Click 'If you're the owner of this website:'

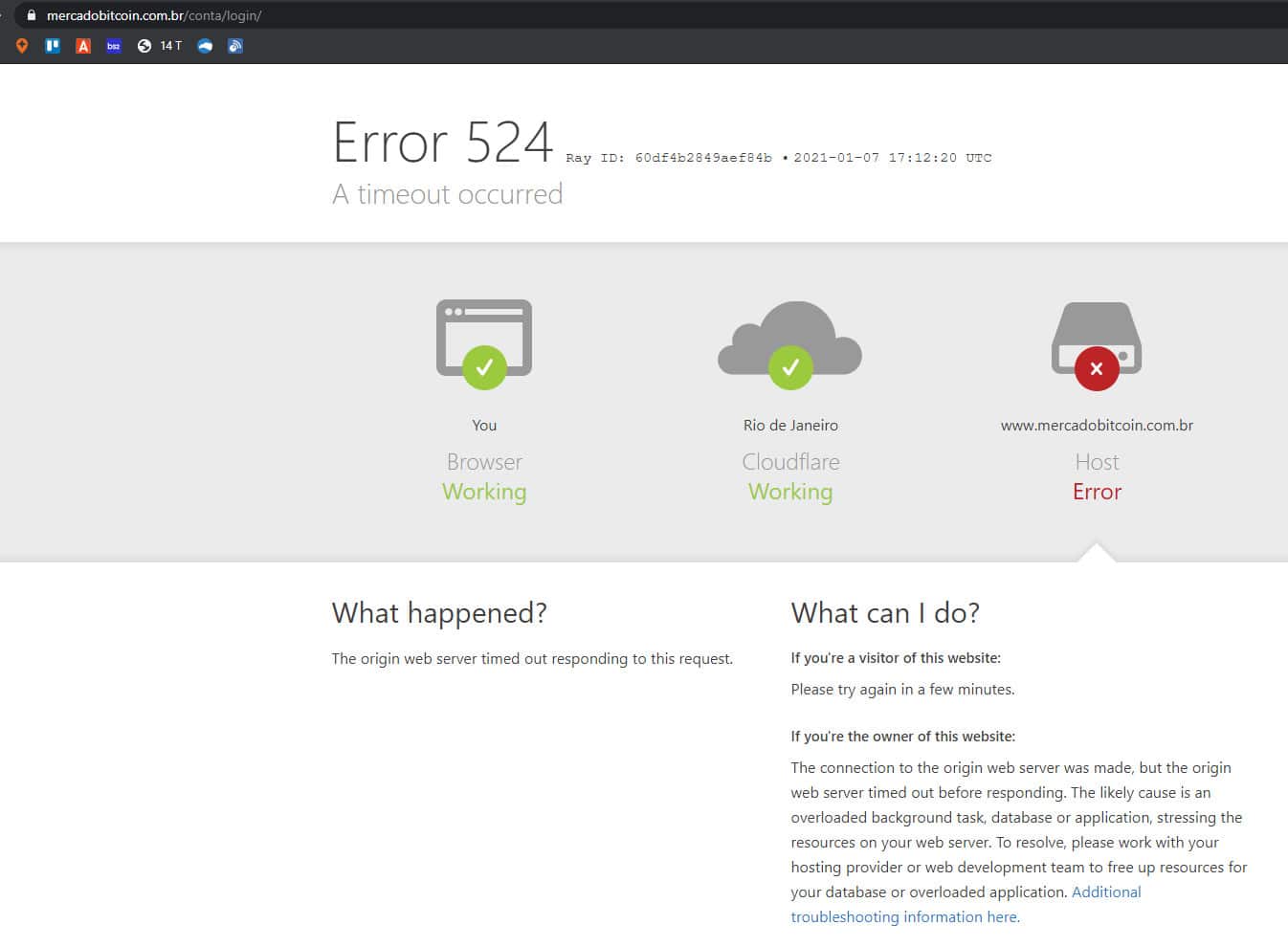click(x=902, y=737)
